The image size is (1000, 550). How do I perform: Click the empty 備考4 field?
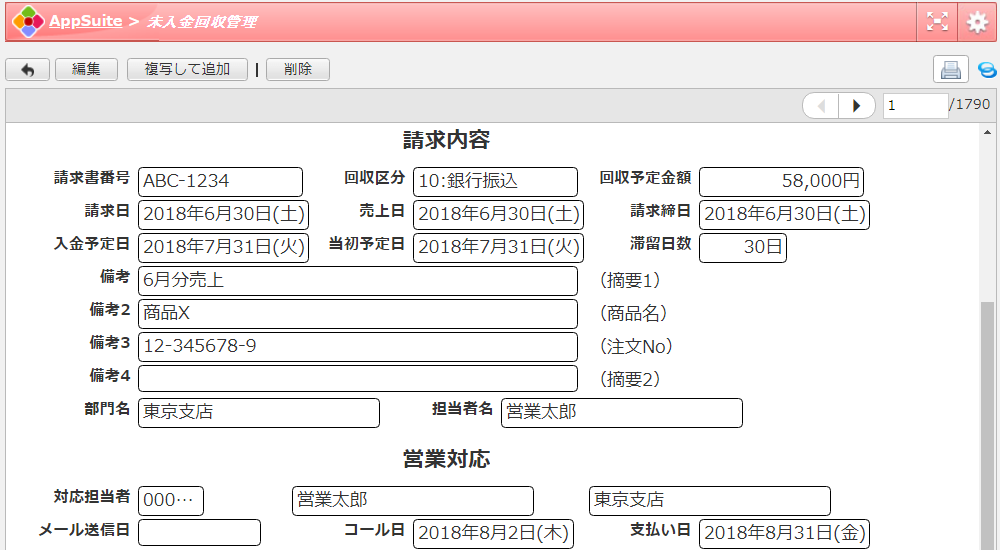pyautogui.click(x=357, y=378)
